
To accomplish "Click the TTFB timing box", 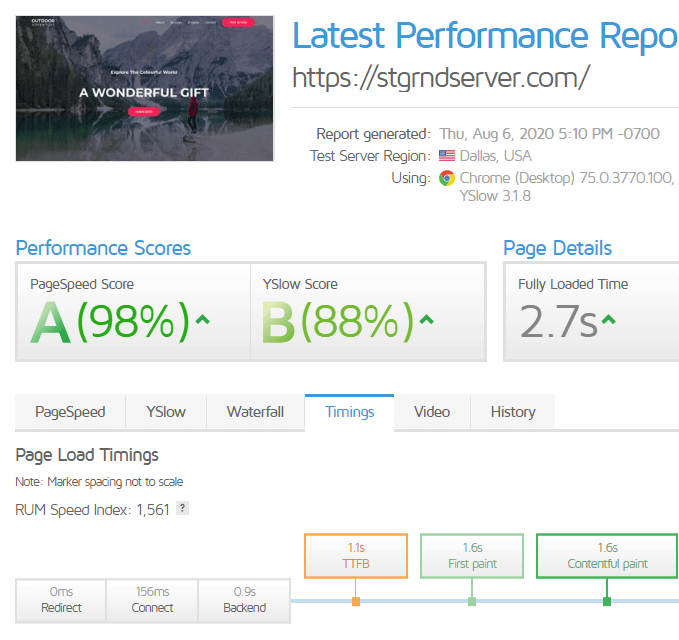I will click(356, 556).
